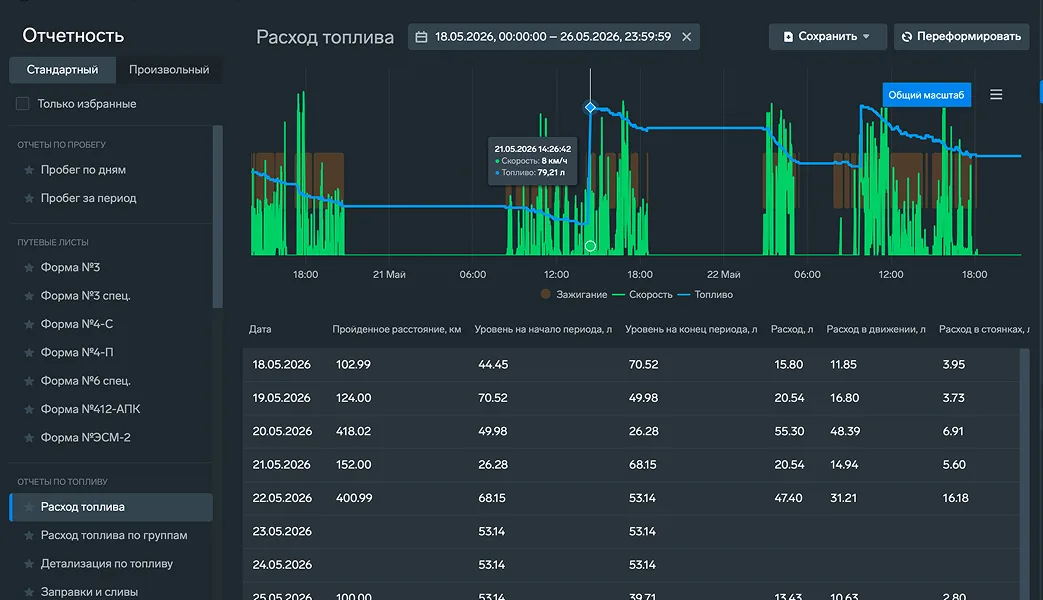Screen dimensions: 1043x600
Task: Click the white circle speed marker on chart
Action: (x=590, y=246)
